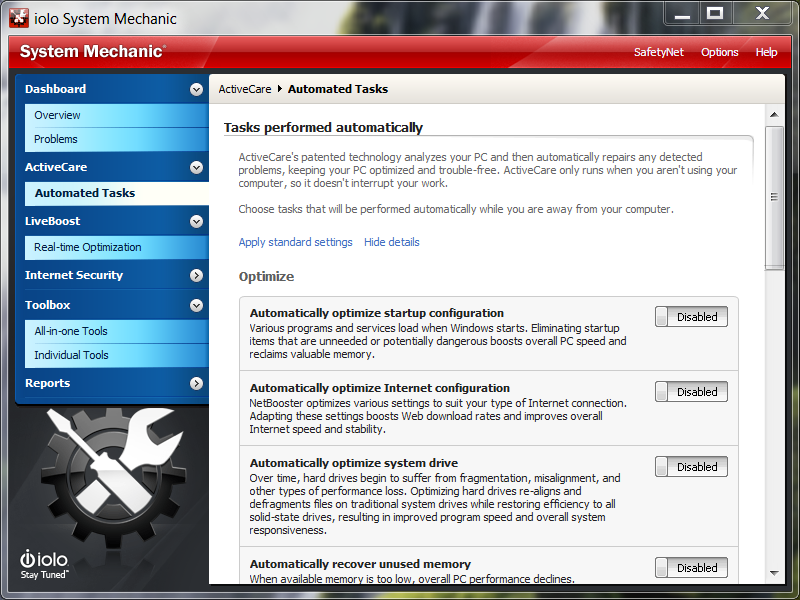Click the iolo System Mechanic title bar icon
This screenshot has height=600, width=800.
click(x=18, y=18)
